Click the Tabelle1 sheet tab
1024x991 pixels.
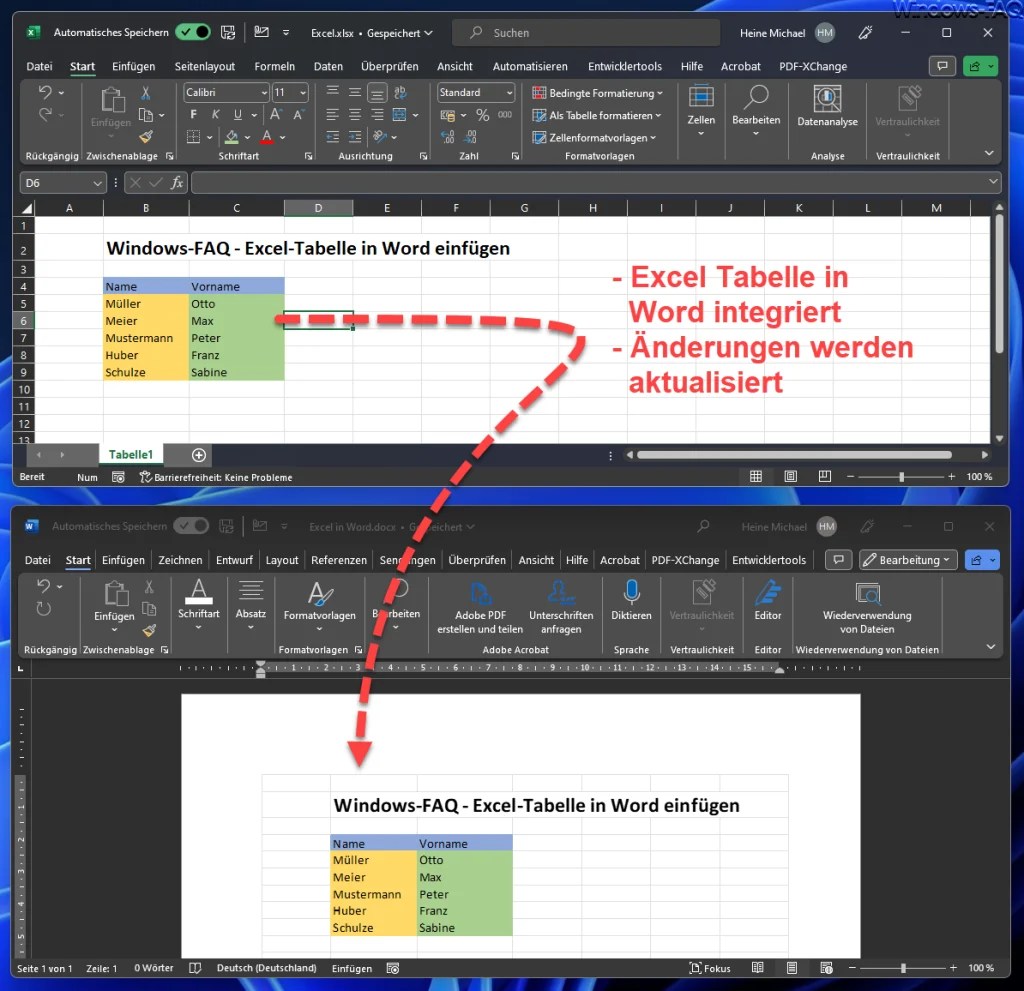(x=131, y=454)
